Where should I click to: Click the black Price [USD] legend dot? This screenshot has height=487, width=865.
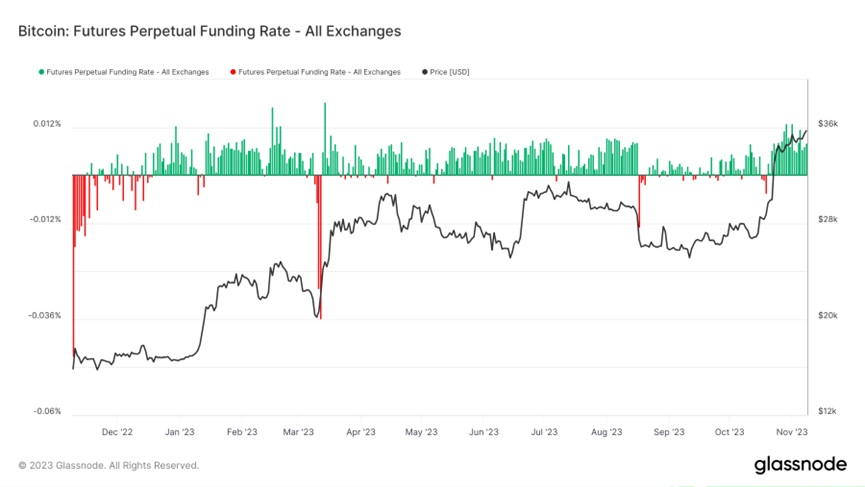[425, 72]
